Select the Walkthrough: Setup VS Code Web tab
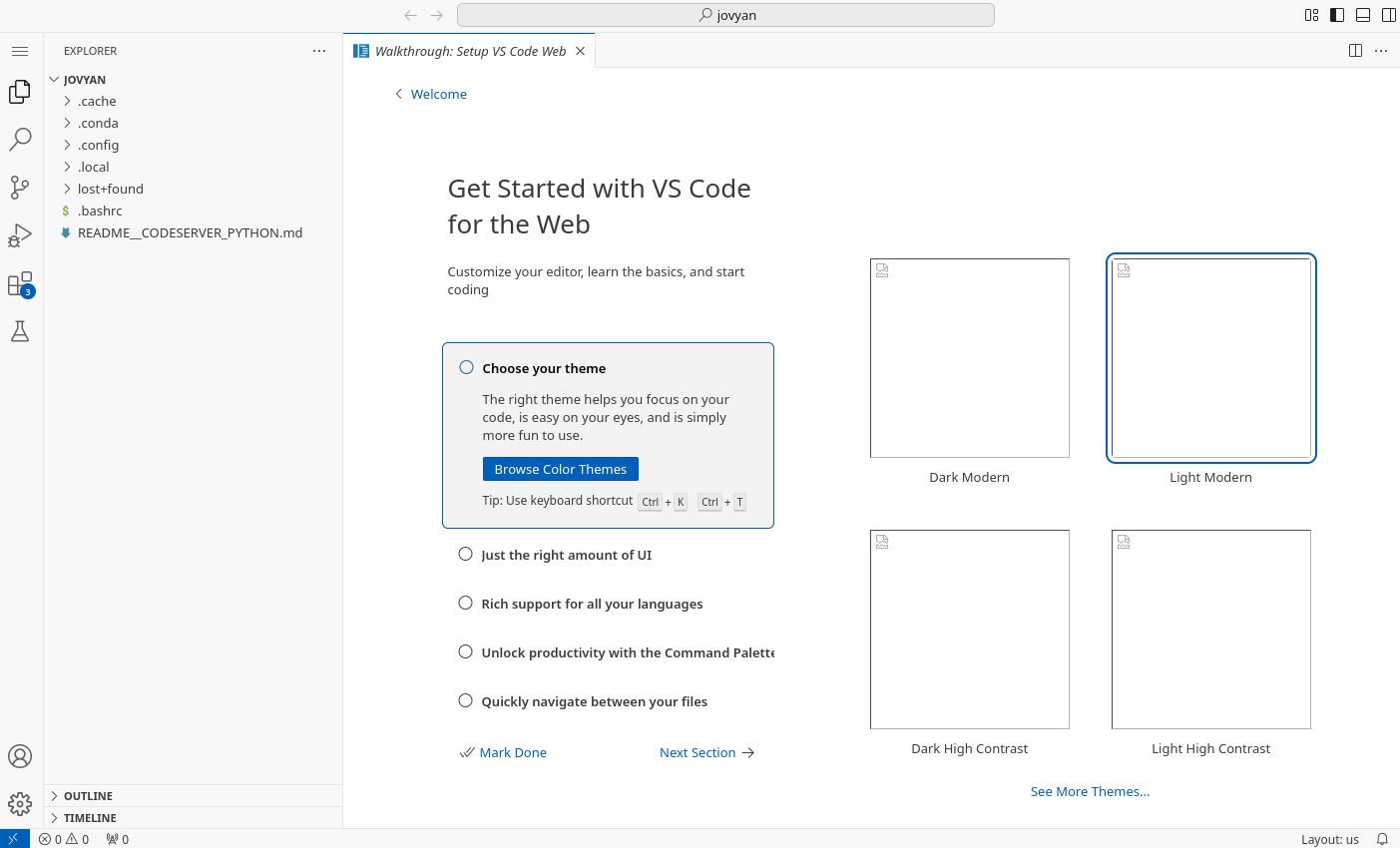 [470, 51]
